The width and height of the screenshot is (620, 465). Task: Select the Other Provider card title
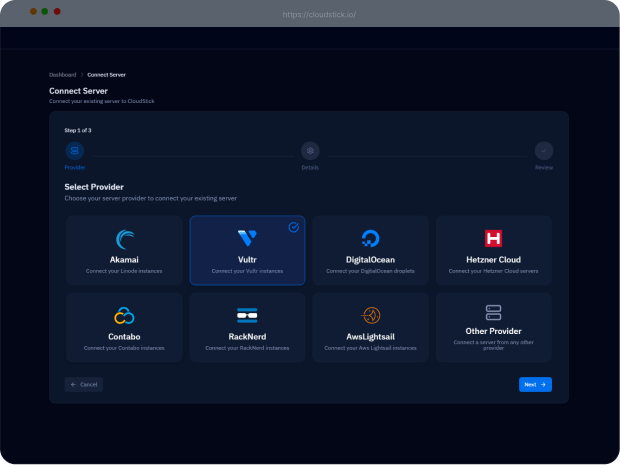pyautogui.click(x=493, y=331)
